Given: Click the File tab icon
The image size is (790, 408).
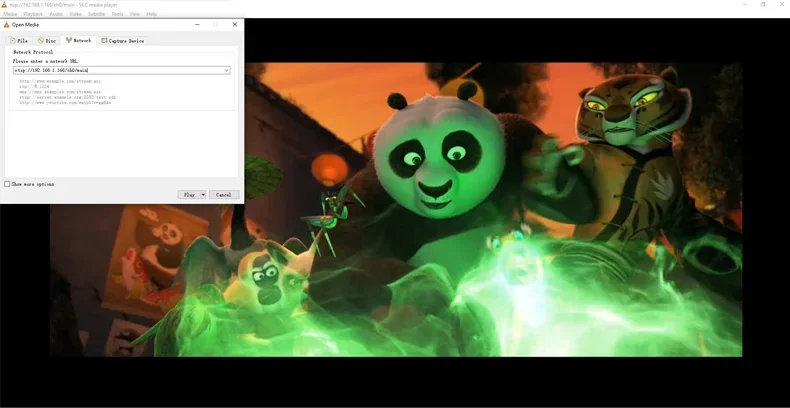Looking at the screenshot, I should click(x=12, y=41).
